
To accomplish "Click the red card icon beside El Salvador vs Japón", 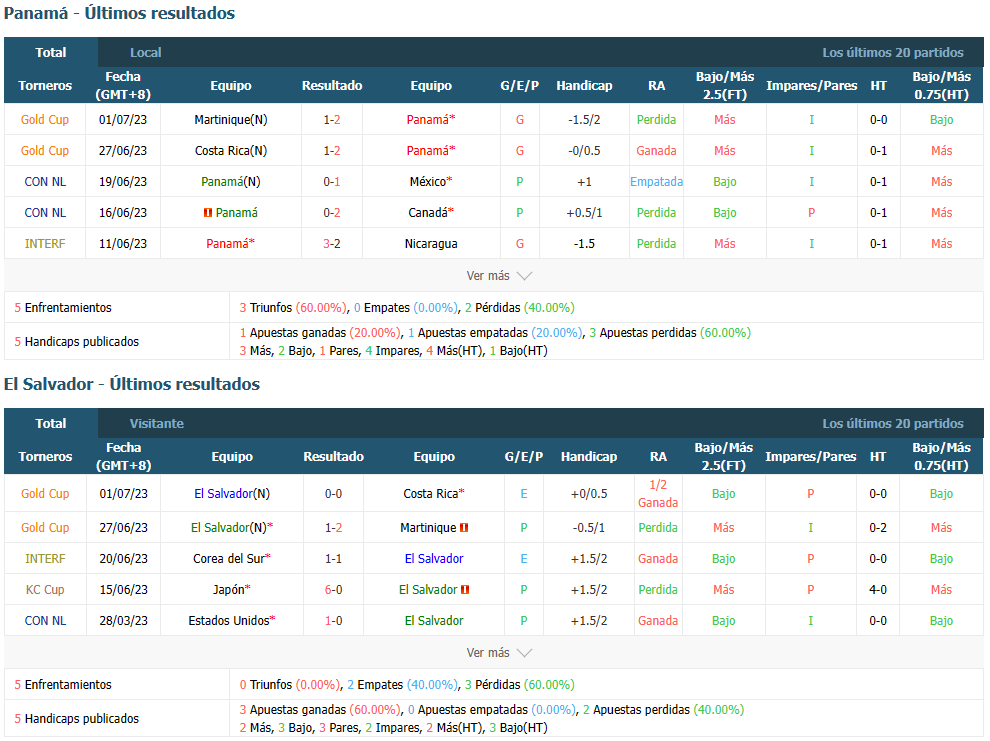I will 465,590.
